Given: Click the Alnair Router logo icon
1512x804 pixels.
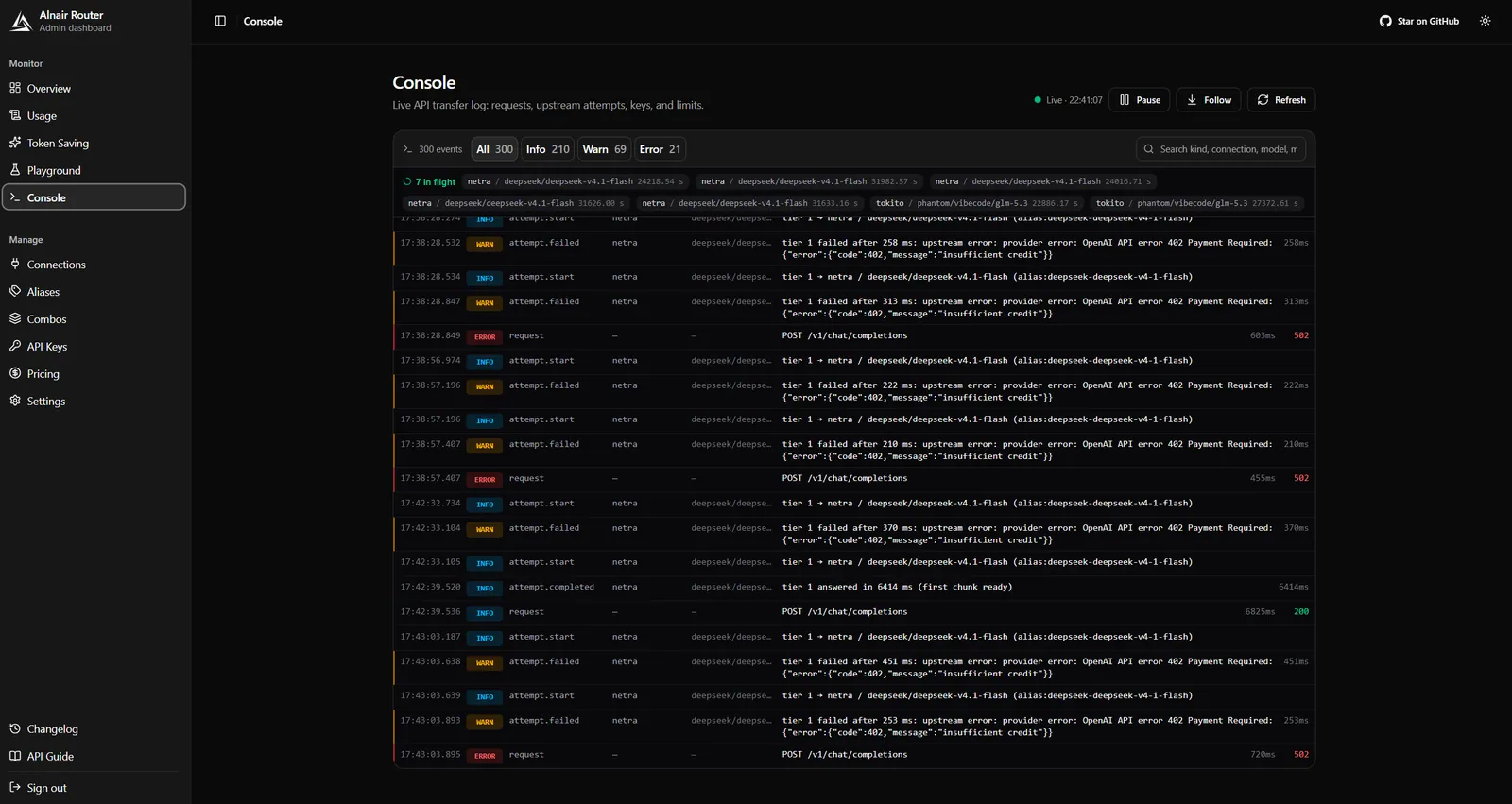Looking at the screenshot, I should (x=21, y=21).
